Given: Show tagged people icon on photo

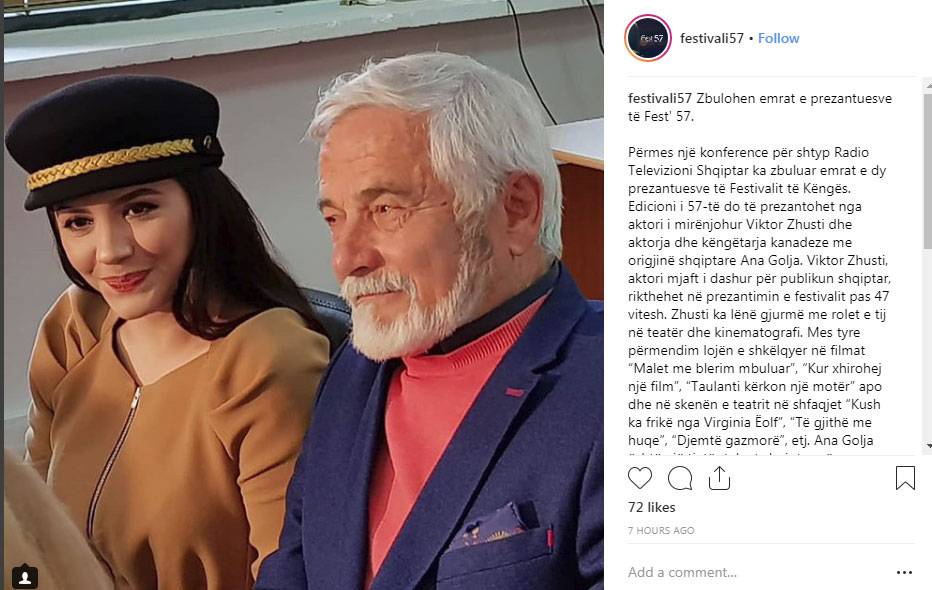Looking at the screenshot, I should point(24,577).
